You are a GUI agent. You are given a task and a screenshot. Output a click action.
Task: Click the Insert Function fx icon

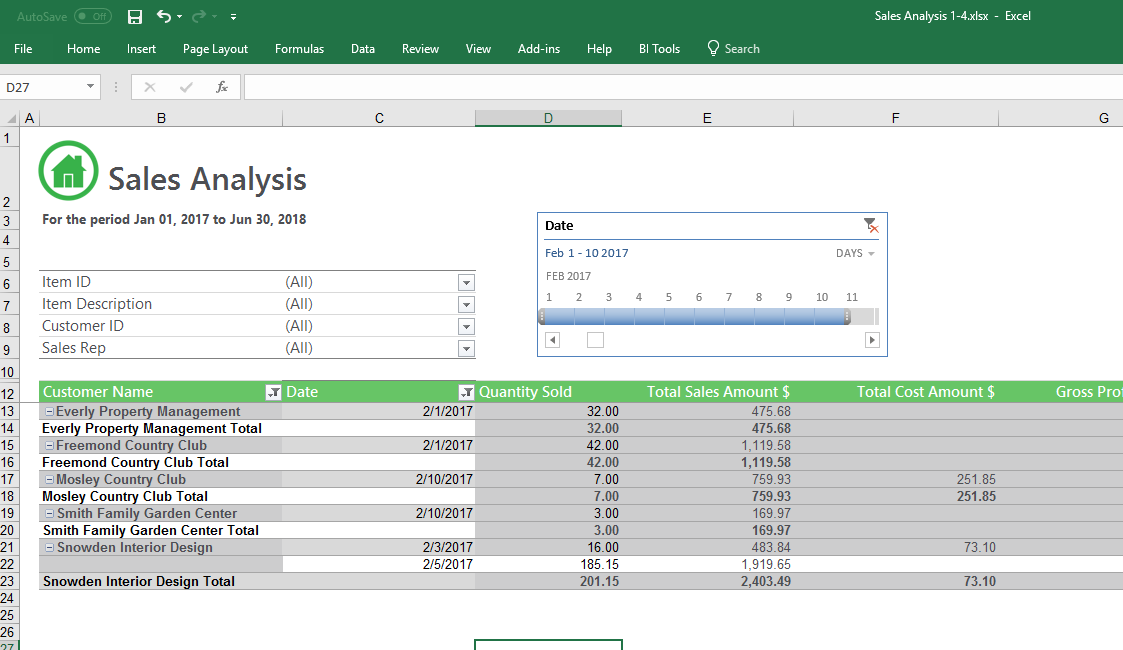pyautogui.click(x=221, y=87)
